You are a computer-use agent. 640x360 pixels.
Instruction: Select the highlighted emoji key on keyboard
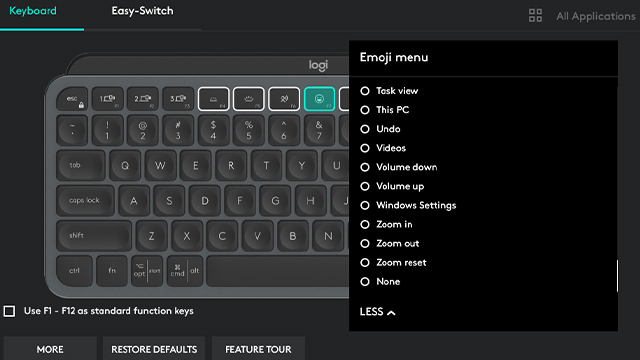tap(319, 99)
